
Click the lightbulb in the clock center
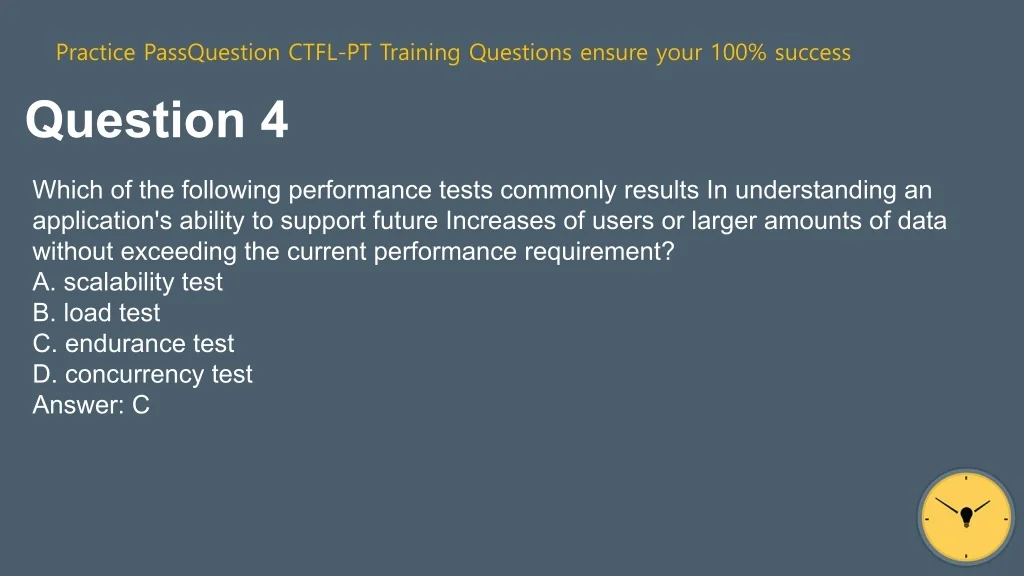[966, 516]
